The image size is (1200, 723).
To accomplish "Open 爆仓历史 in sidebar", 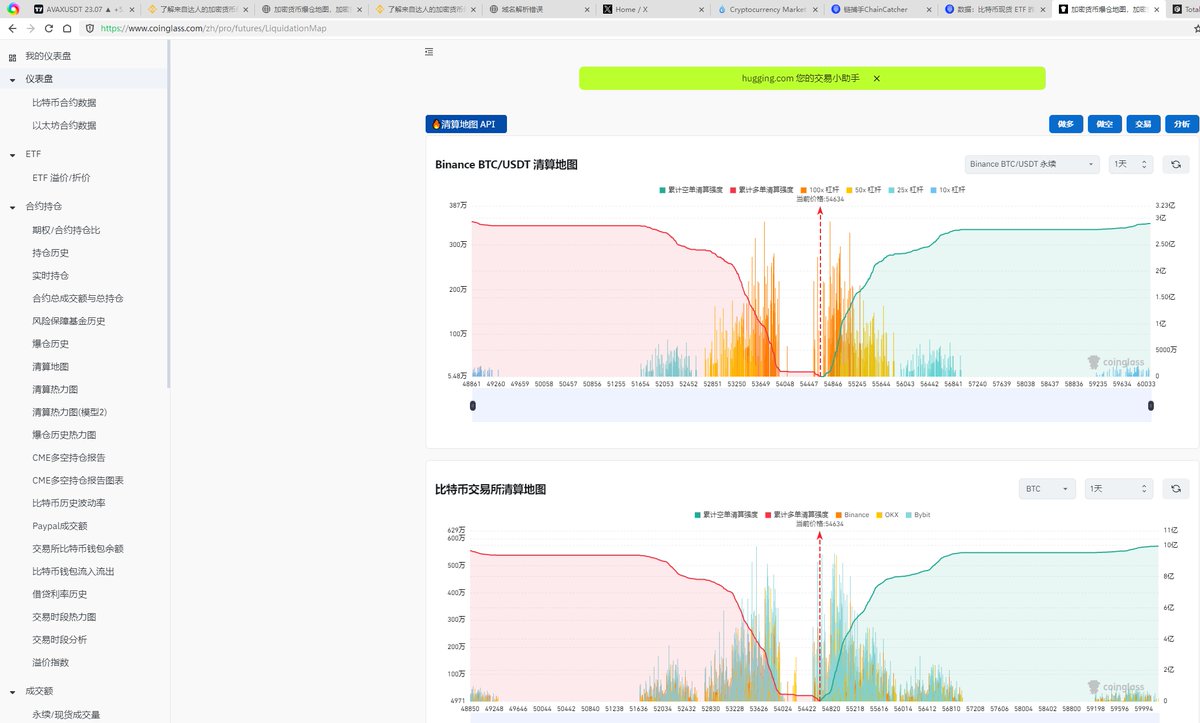I will coord(50,344).
